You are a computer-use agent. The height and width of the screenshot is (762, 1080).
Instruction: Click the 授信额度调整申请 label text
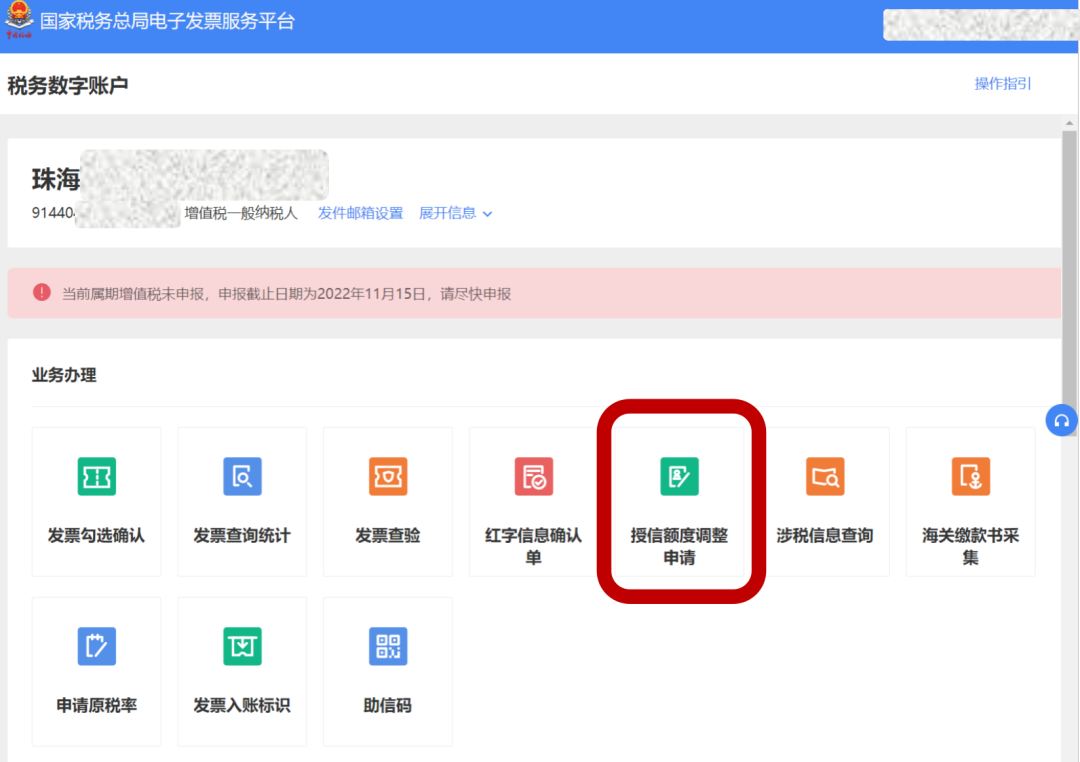(x=679, y=546)
